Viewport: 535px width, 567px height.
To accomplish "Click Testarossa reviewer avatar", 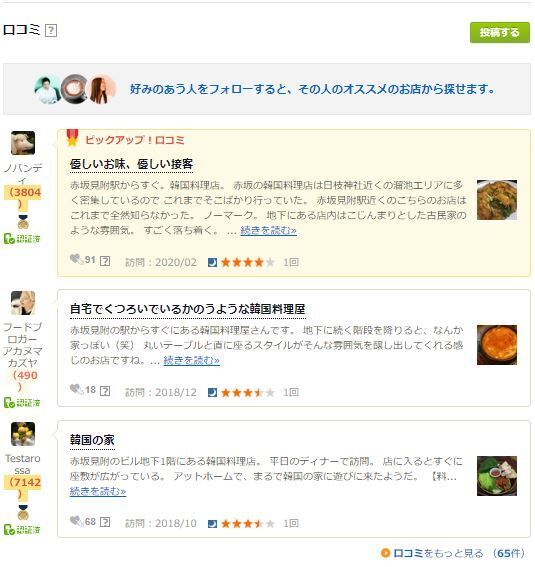I will click(x=23, y=434).
